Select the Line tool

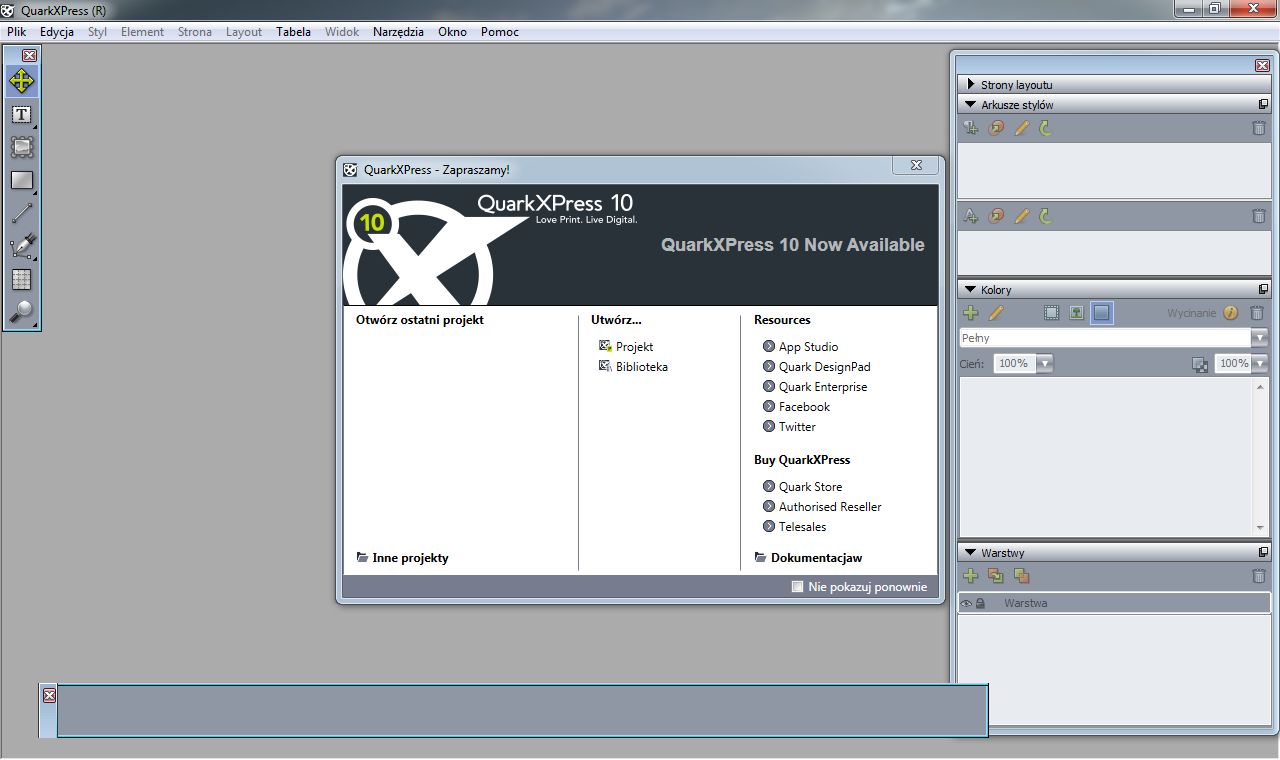pyautogui.click(x=22, y=213)
